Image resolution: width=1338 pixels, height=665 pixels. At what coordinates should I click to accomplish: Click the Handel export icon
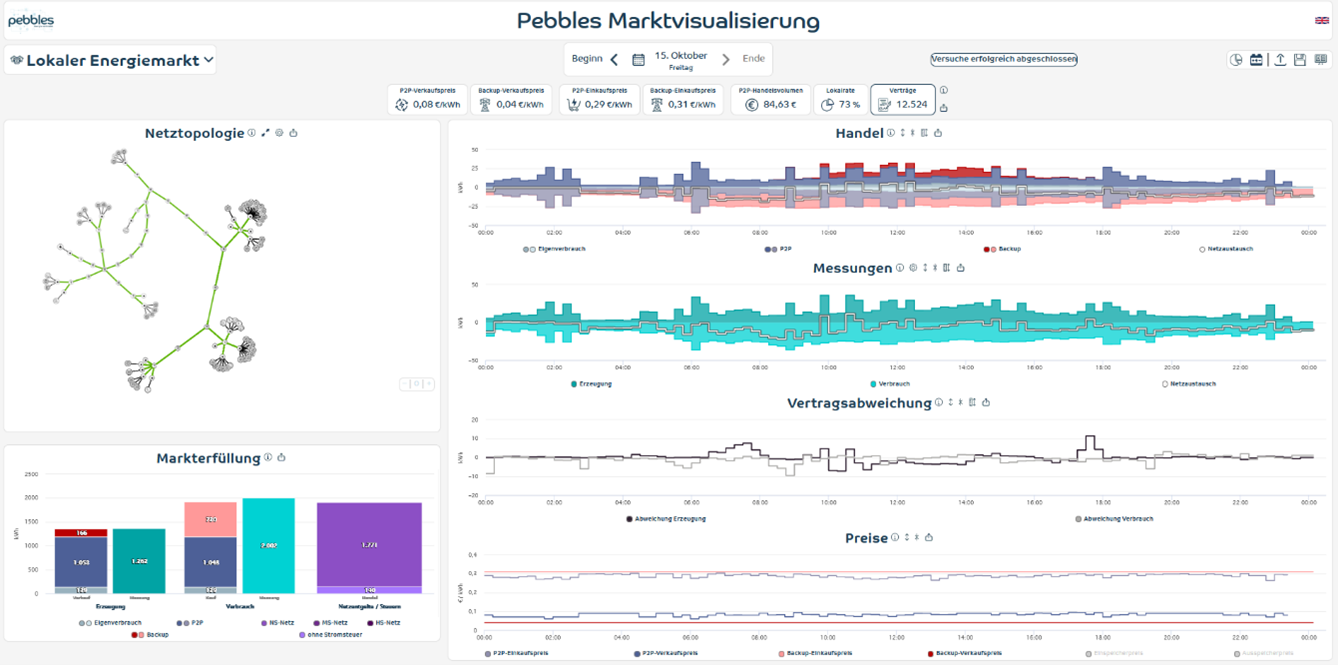coord(938,133)
